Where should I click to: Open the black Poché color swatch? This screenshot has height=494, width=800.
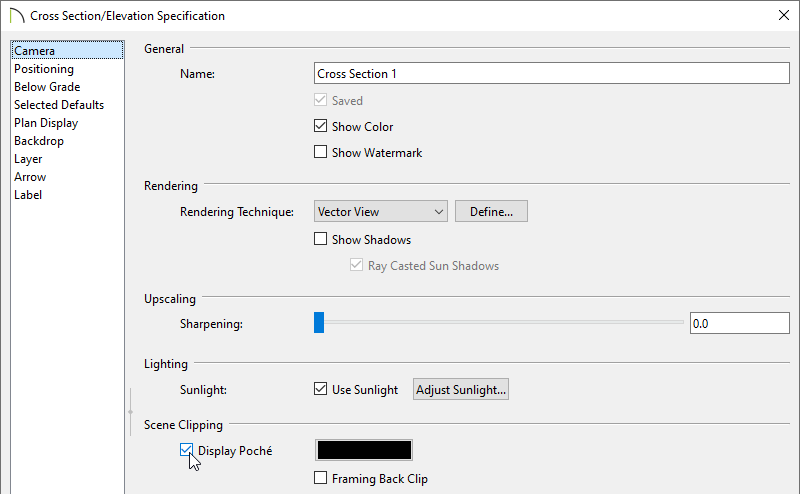point(364,451)
